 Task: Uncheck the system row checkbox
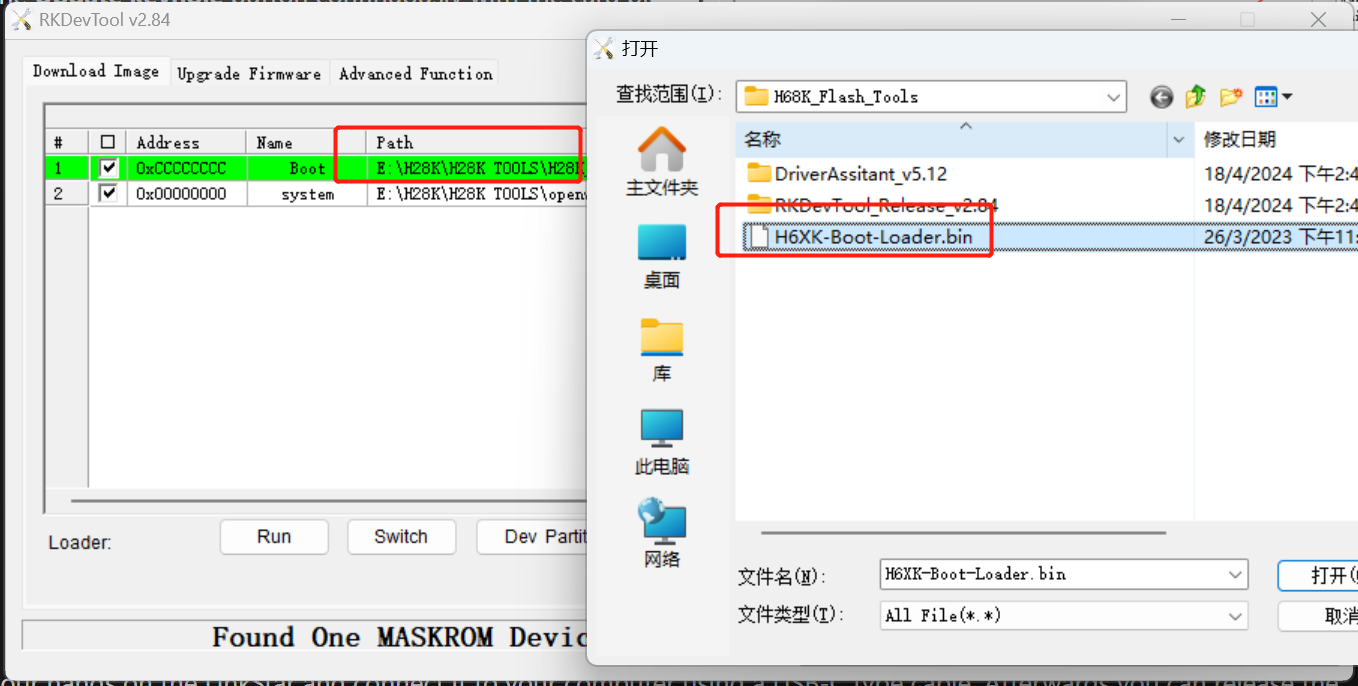108,194
